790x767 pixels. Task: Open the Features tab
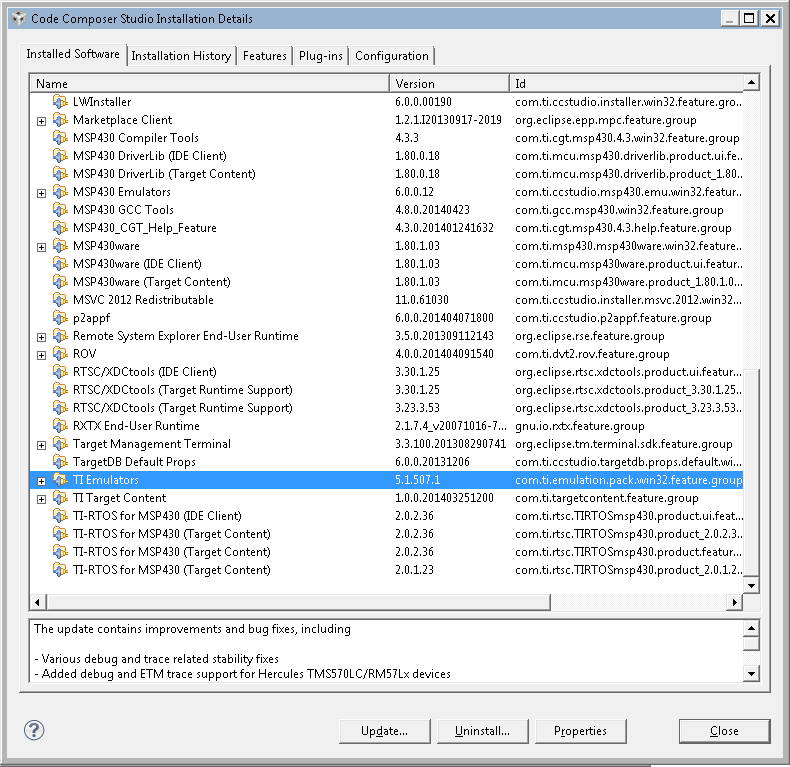click(265, 56)
